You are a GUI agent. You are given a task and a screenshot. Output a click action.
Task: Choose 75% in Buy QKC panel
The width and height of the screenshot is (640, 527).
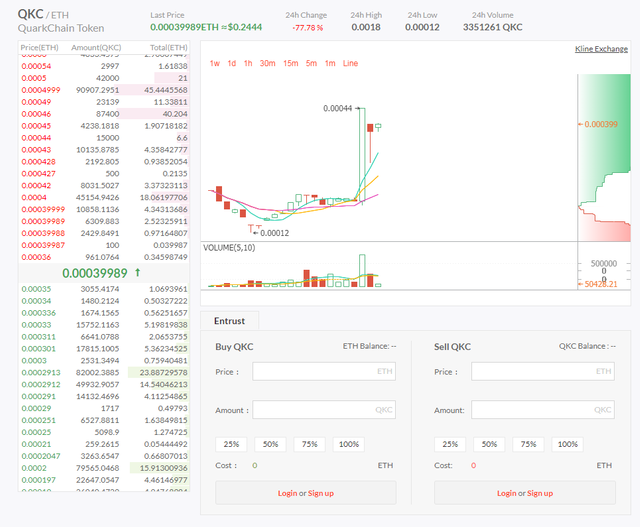[x=309, y=444]
